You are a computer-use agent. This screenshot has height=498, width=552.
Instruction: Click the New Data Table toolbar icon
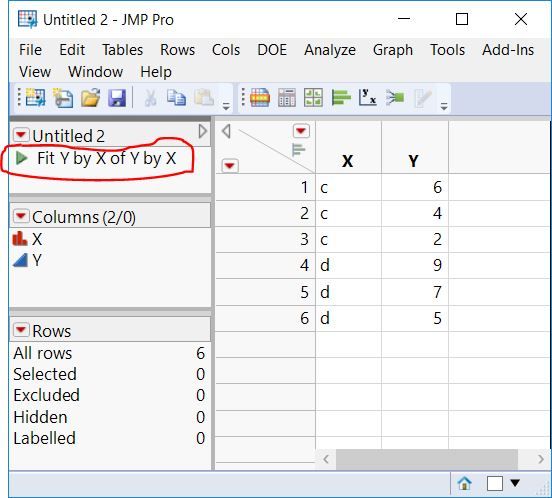click(35, 97)
